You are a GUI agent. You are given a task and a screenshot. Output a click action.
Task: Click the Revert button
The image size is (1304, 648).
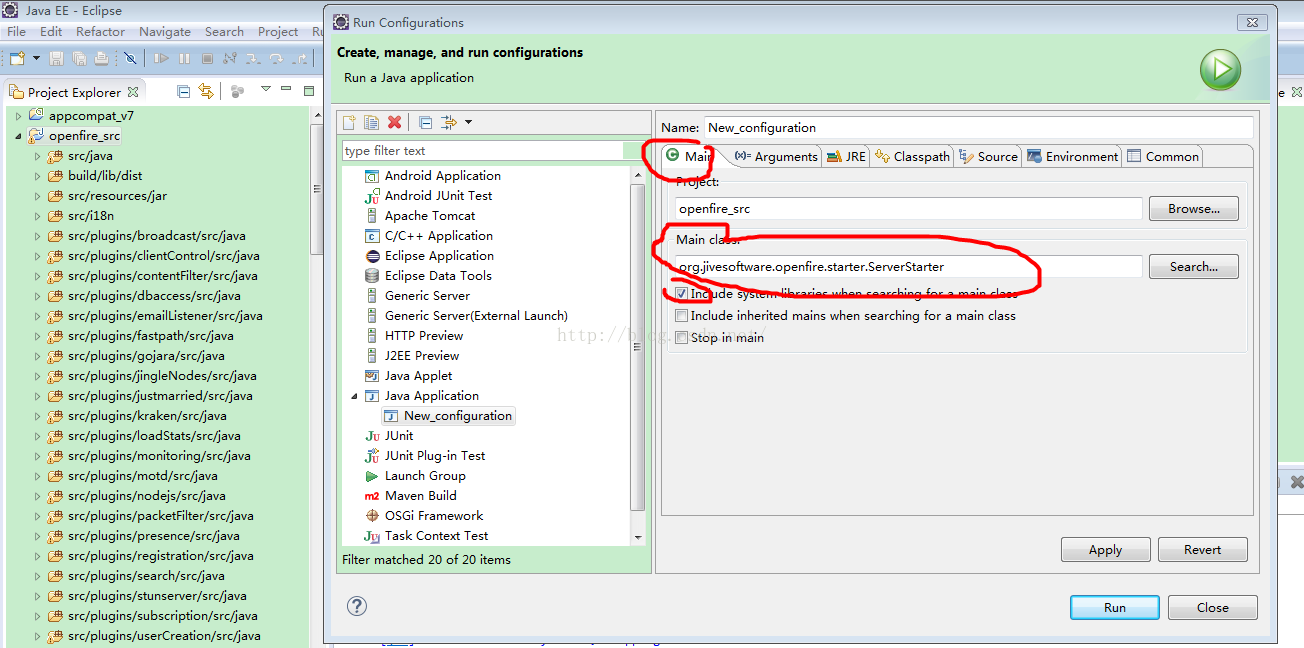[1202, 550]
